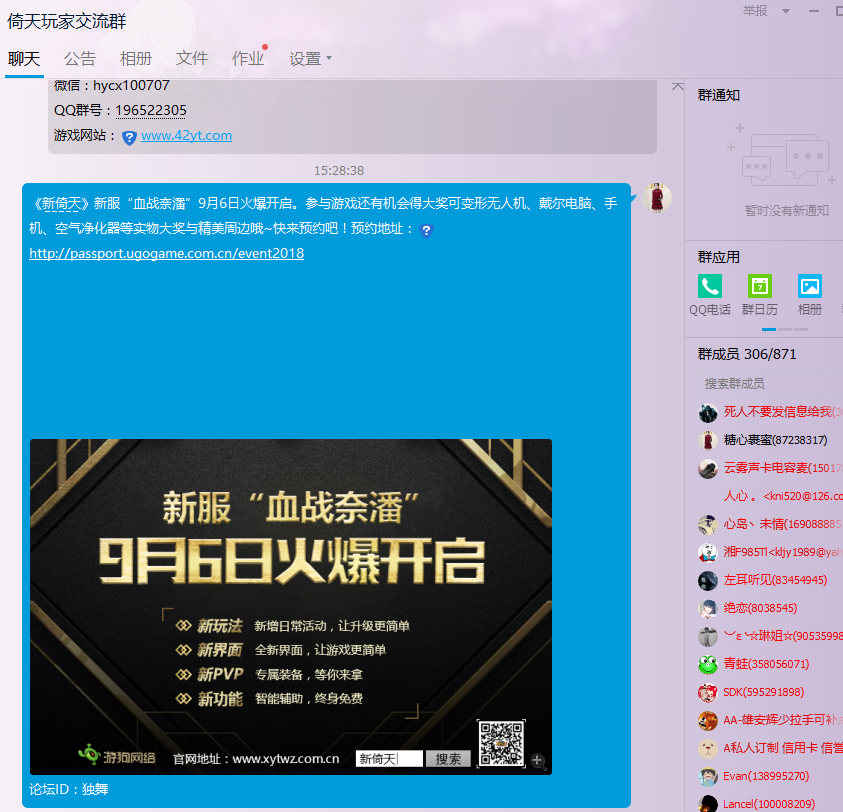Viewport: 843px width, 812px height.
Task: Open the 血战奈潘 promotional image
Action: pyautogui.click(x=291, y=607)
